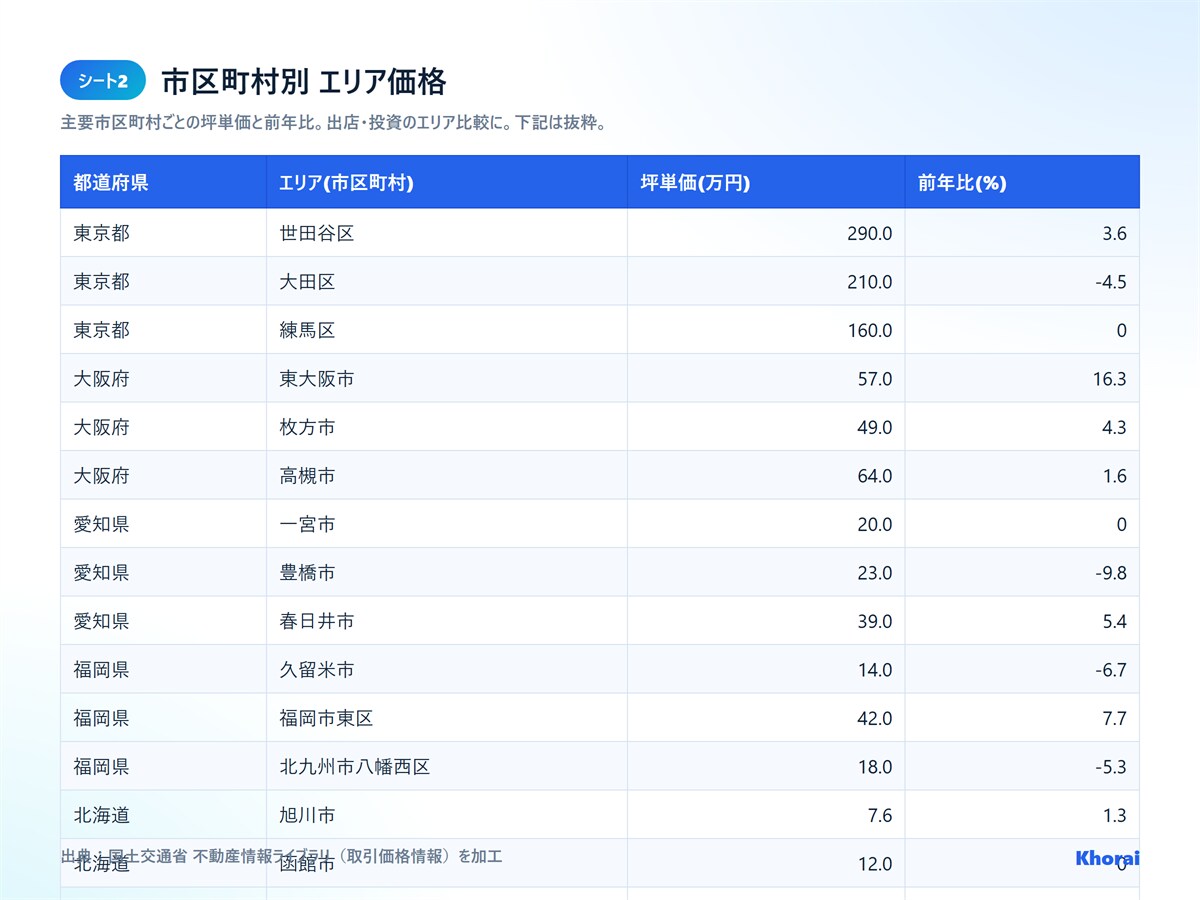Click the 210.0 price value

click(x=870, y=282)
